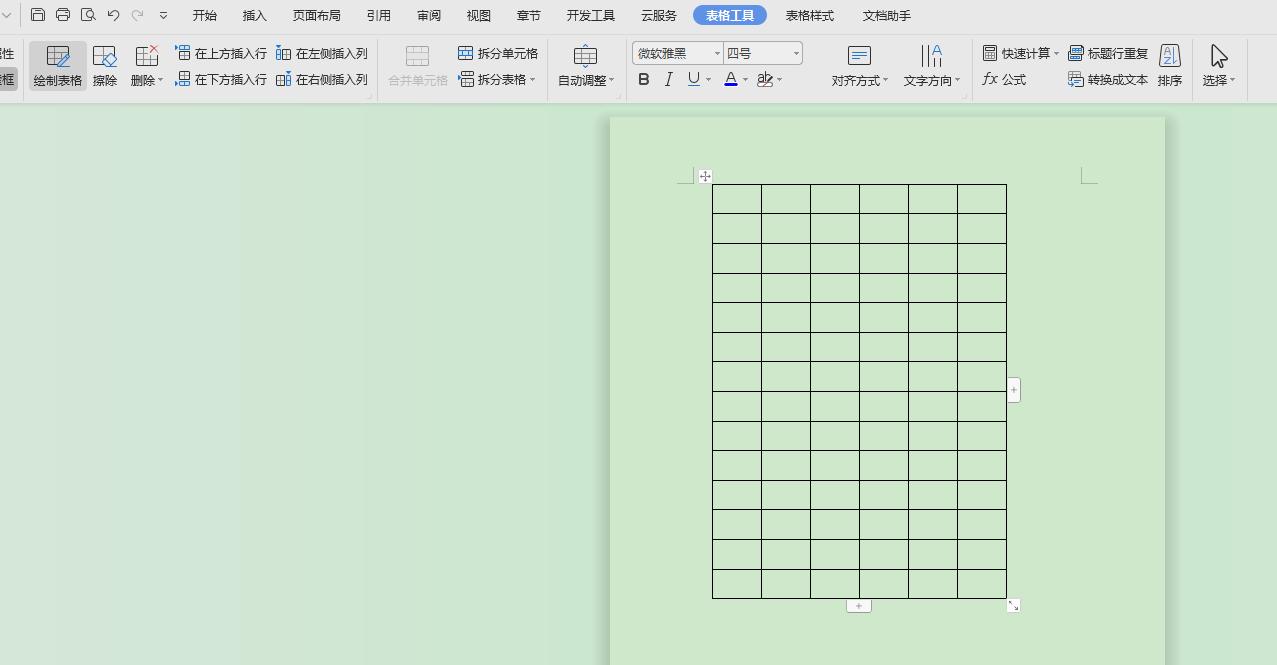1277x665 pixels.
Task: Insert a row above with 在上方插入行
Action: pyautogui.click(x=225, y=52)
